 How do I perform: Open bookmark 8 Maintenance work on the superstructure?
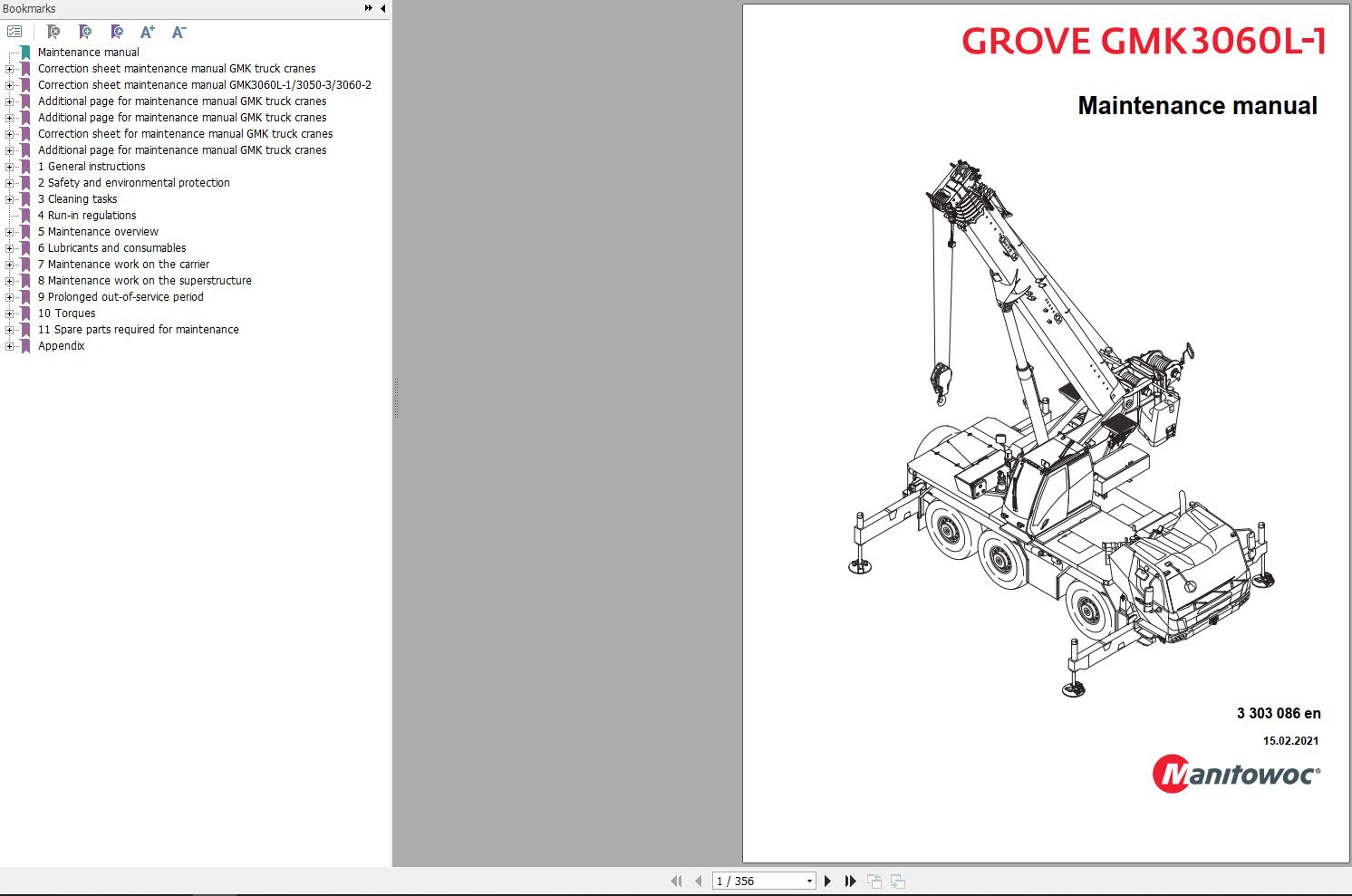click(x=145, y=281)
